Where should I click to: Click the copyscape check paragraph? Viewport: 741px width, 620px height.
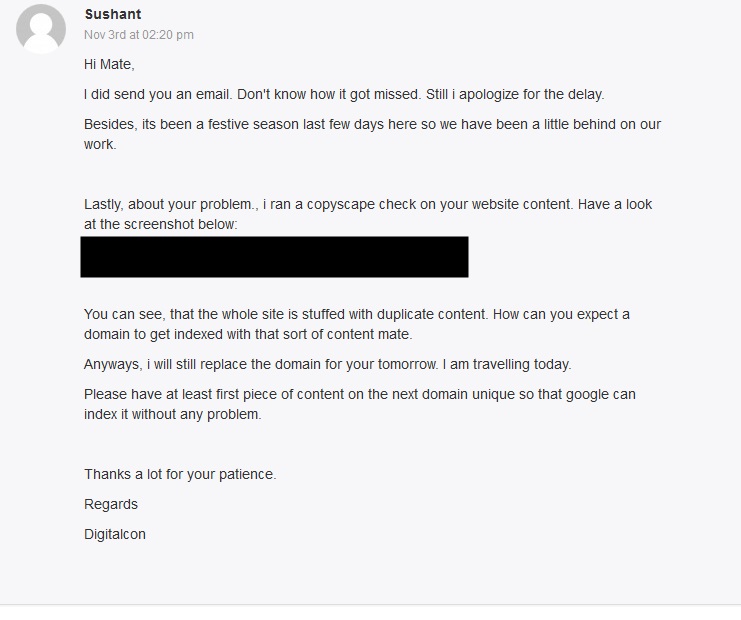point(368,214)
